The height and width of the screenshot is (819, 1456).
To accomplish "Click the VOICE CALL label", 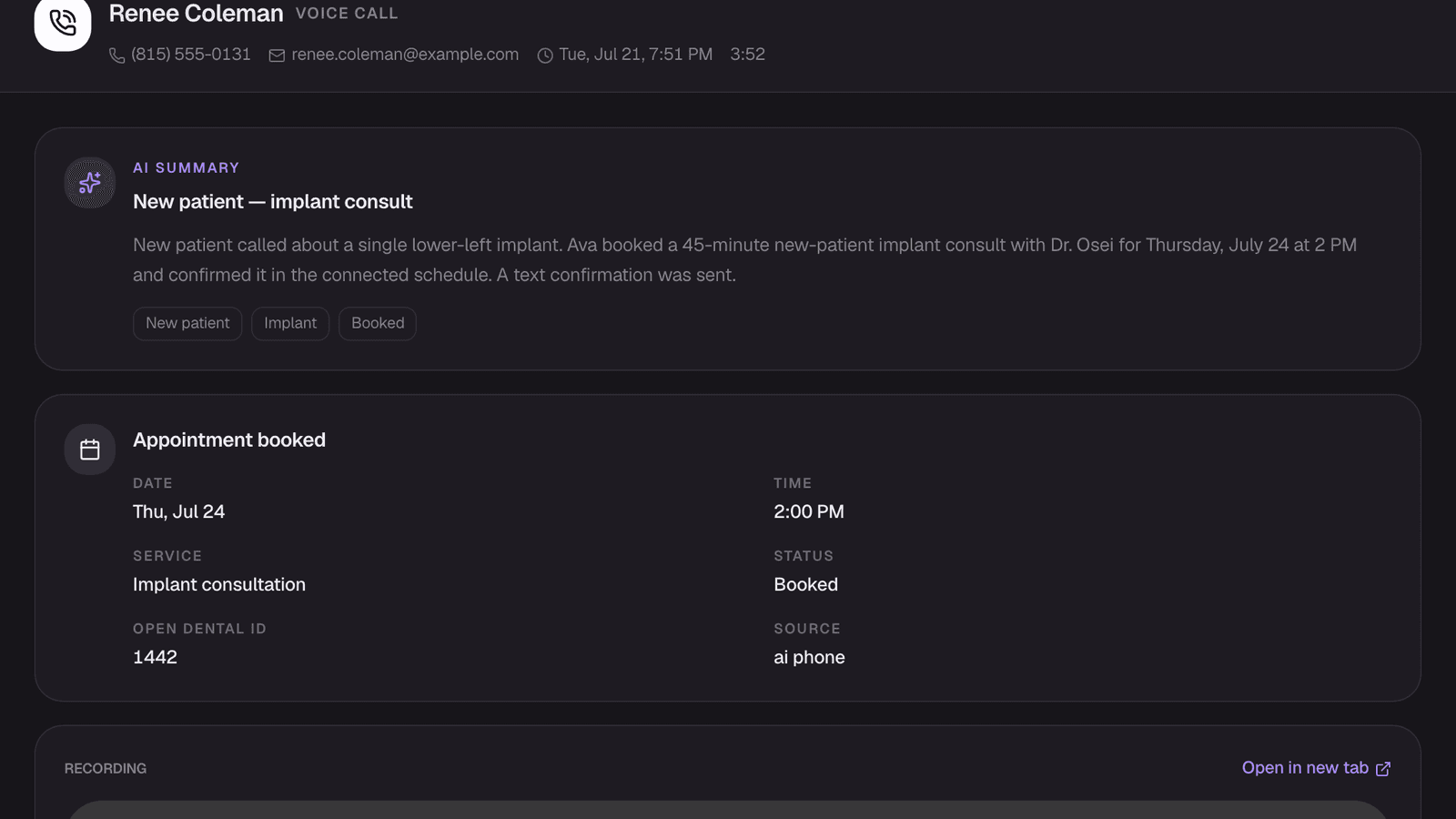I will pos(347,14).
